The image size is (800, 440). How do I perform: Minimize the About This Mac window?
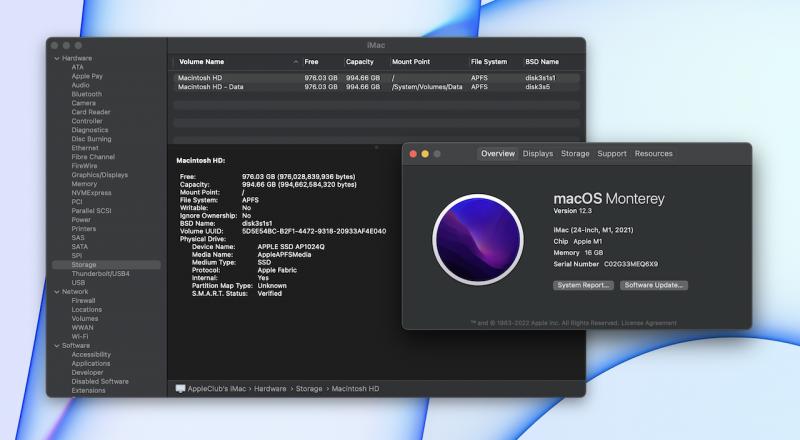pyautogui.click(x=425, y=154)
